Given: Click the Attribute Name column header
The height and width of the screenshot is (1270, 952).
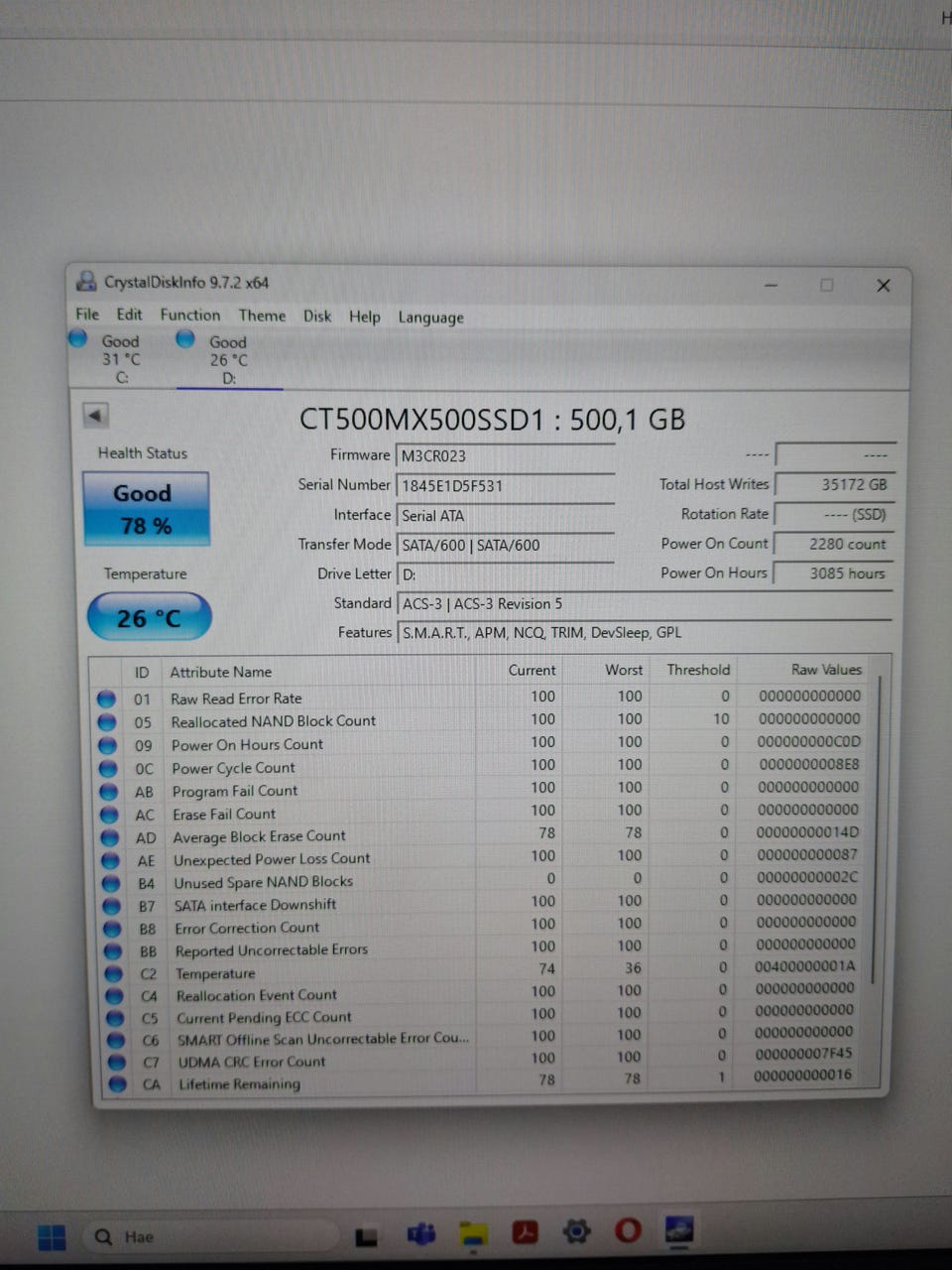Looking at the screenshot, I should (x=221, y=672).
